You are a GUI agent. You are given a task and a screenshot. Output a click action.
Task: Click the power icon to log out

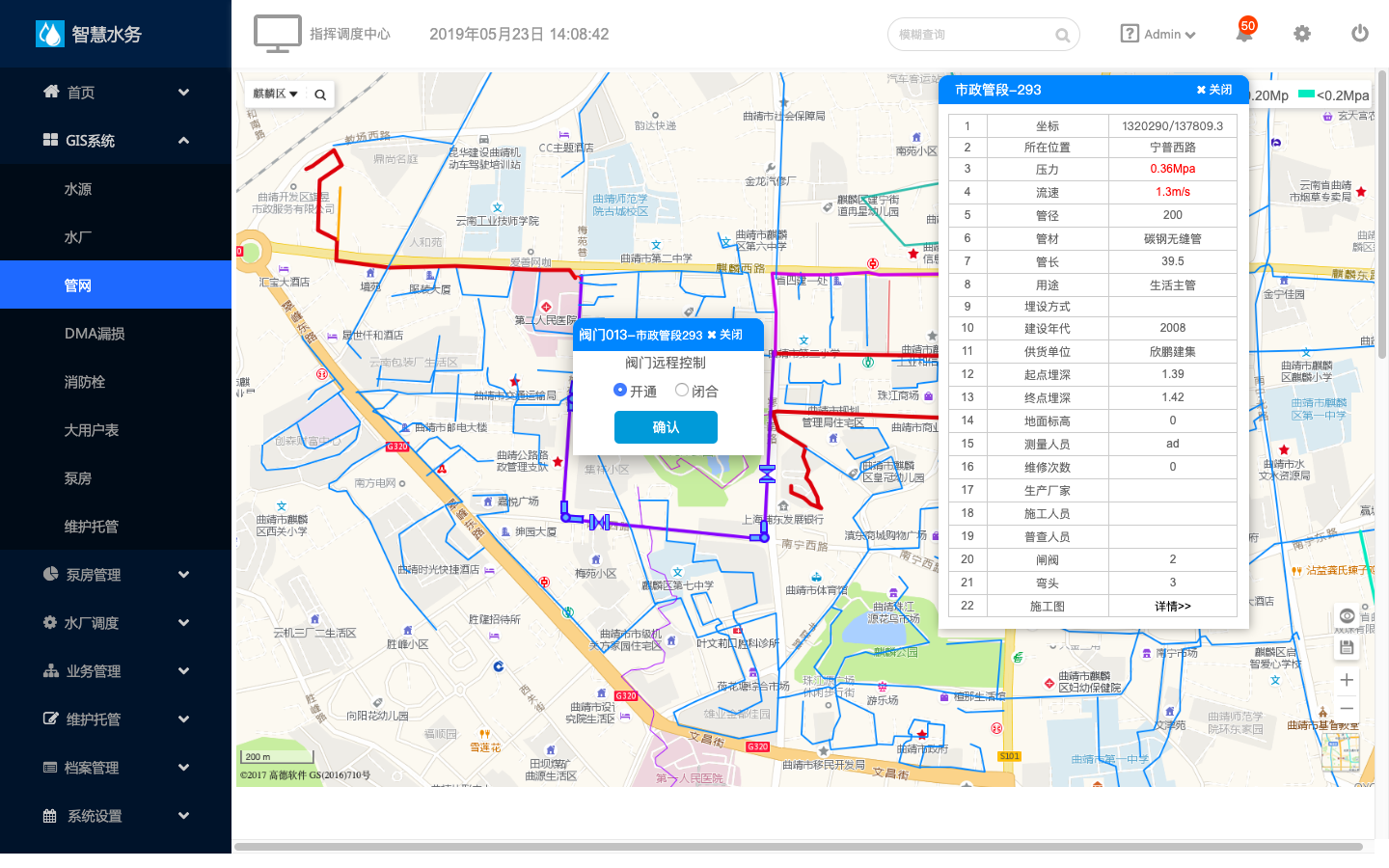[x=1360, y=34]
